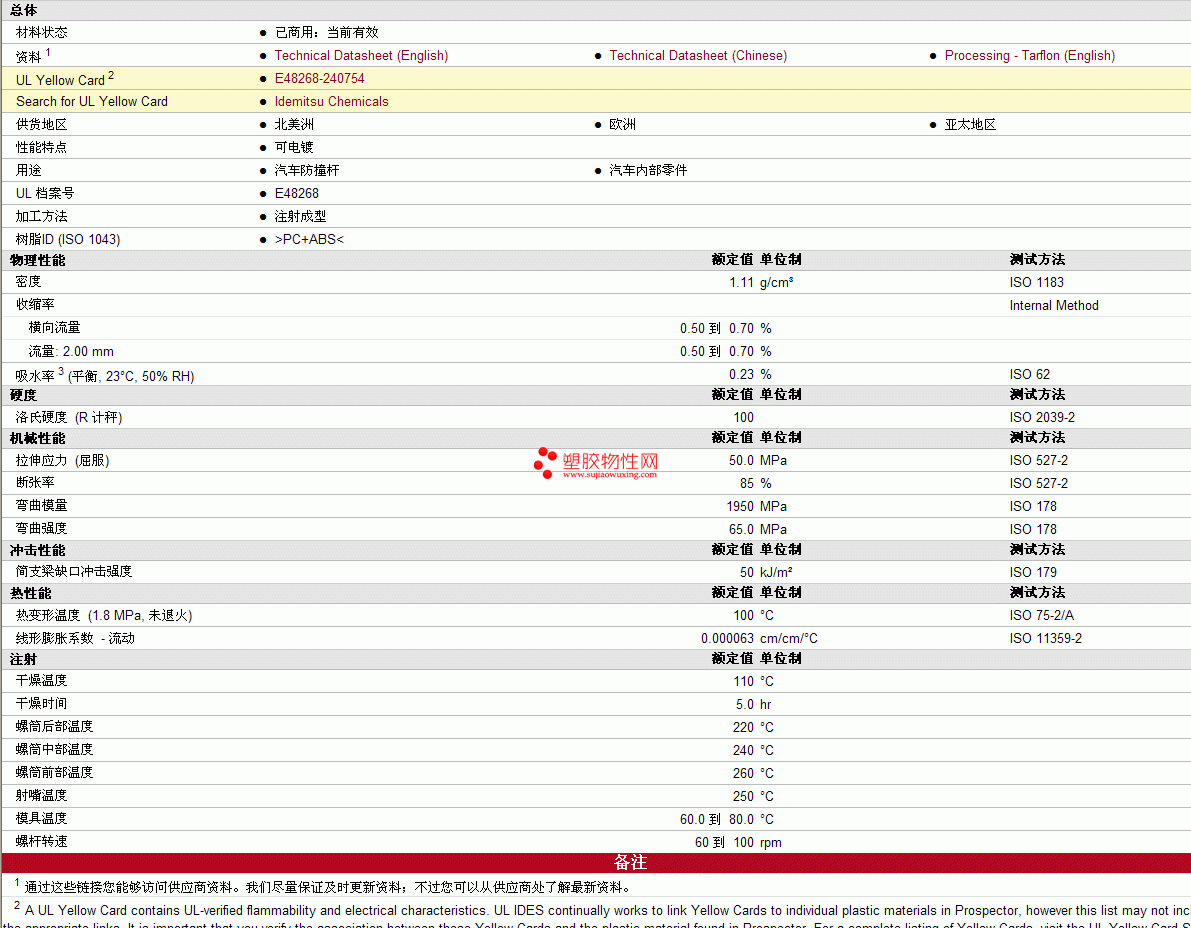This screenshot has width=1191, height=928.
Task: Click the 可电镀 feature text
Action: tap(294, 147)
